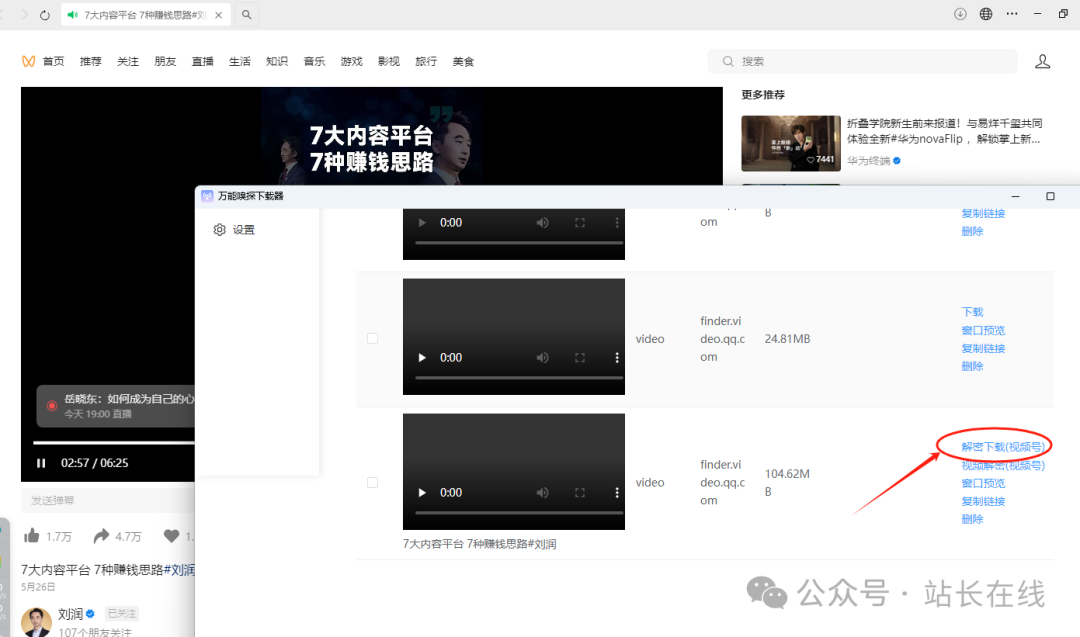Open more options on topmost preview

click(x=616, y=222)
